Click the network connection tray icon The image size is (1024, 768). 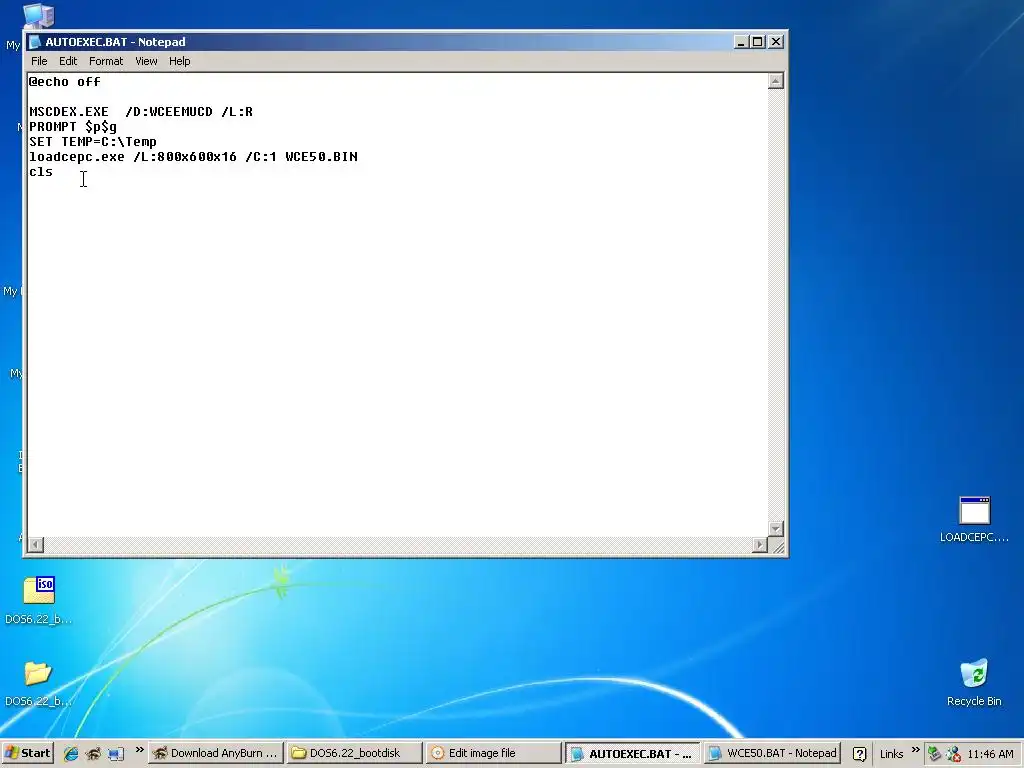coord(953,754)
